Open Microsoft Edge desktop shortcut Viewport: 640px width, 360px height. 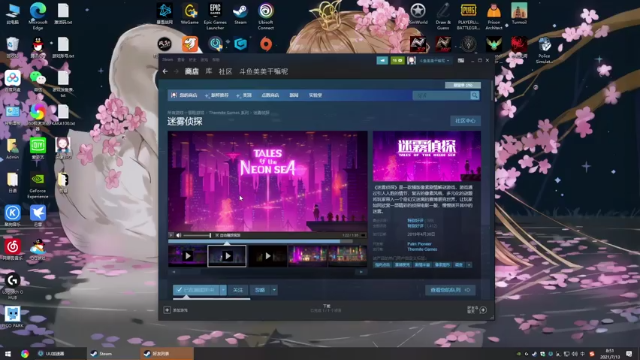[x=38, y=16]
